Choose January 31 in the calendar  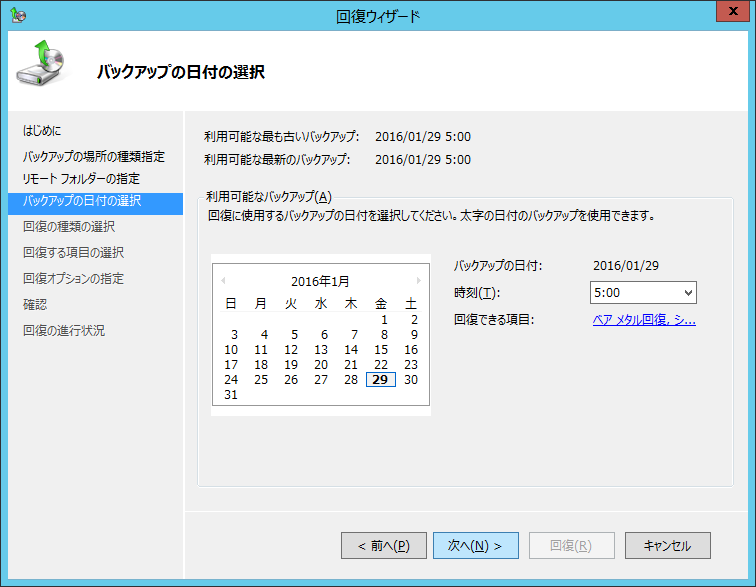point(231,395)
